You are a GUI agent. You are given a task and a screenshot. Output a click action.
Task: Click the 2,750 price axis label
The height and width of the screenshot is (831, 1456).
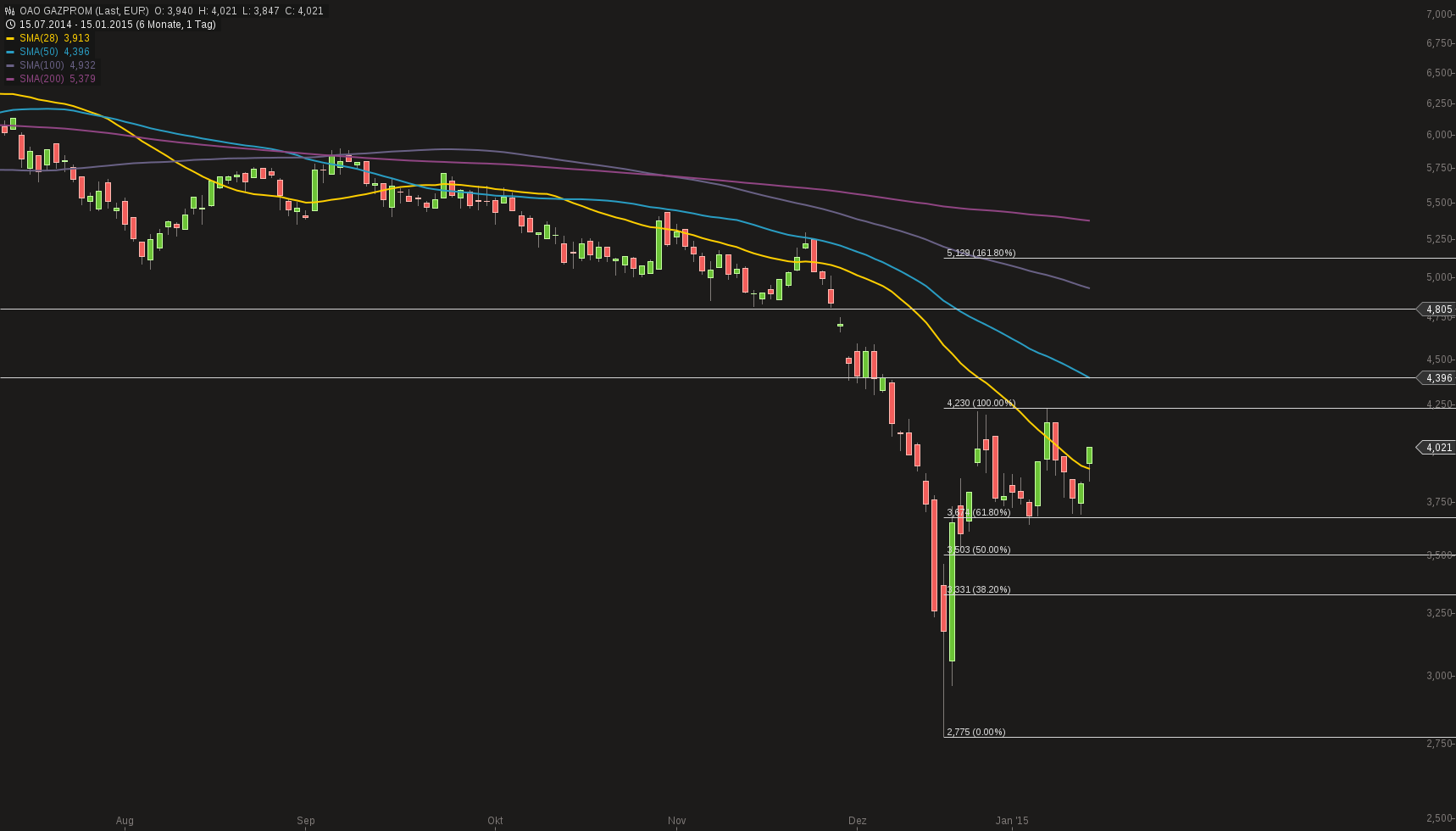pos(1440,744)
